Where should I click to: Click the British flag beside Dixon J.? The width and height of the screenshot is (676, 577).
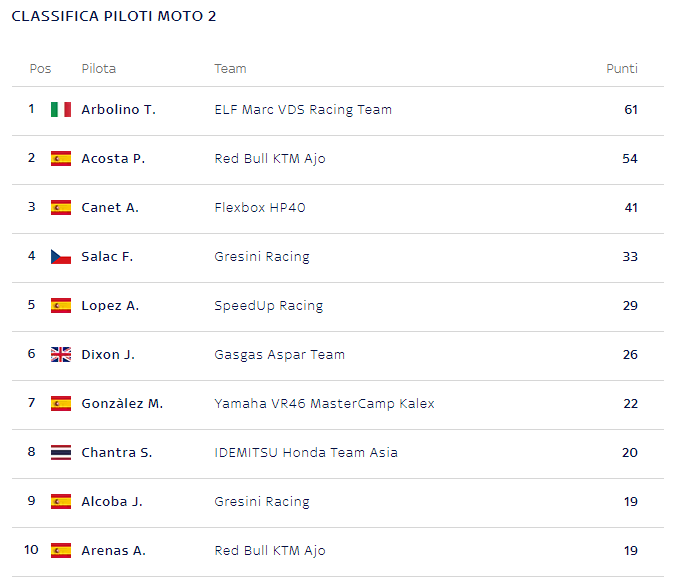(61, 354)
